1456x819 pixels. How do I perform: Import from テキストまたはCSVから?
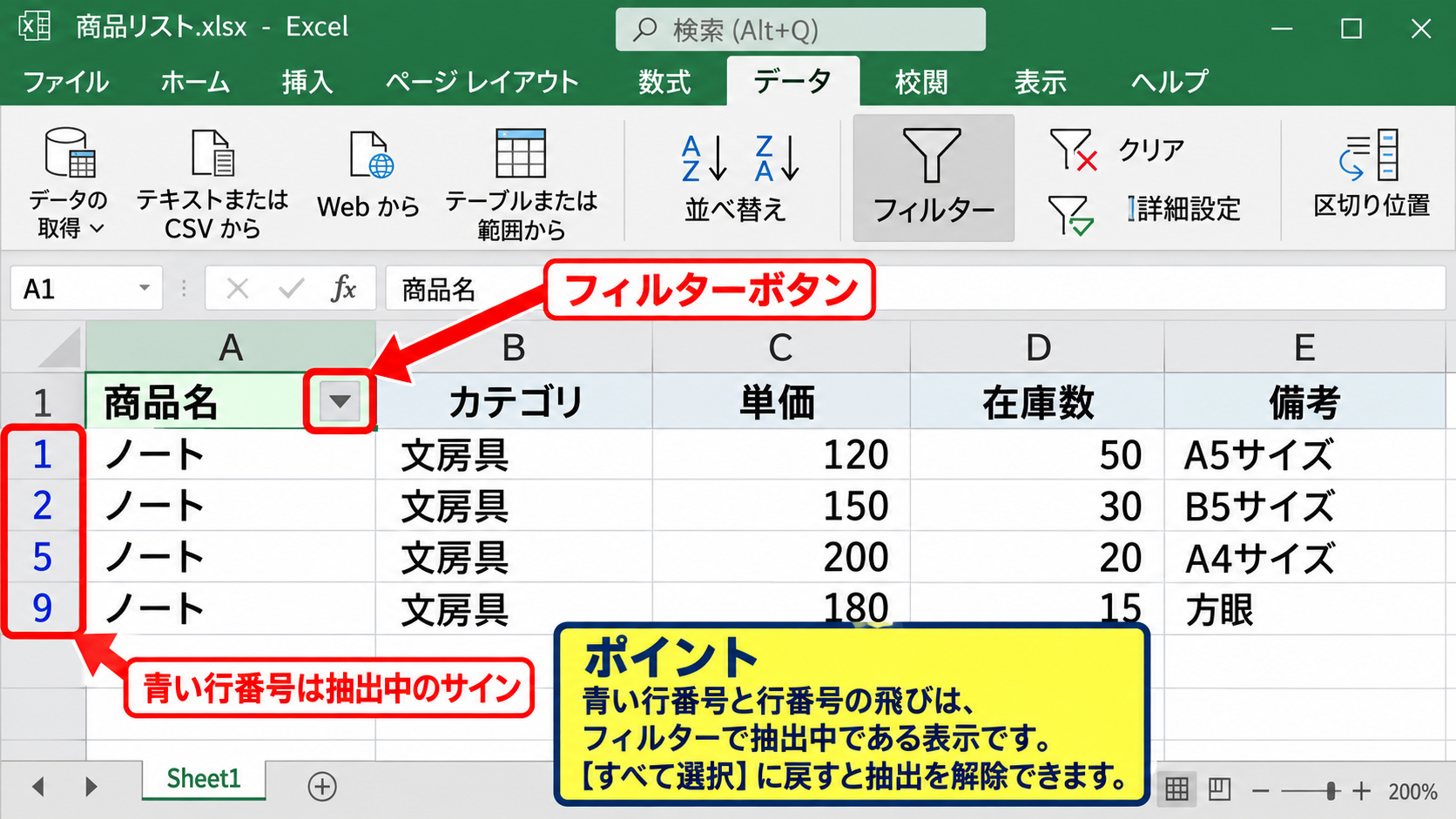212,184
